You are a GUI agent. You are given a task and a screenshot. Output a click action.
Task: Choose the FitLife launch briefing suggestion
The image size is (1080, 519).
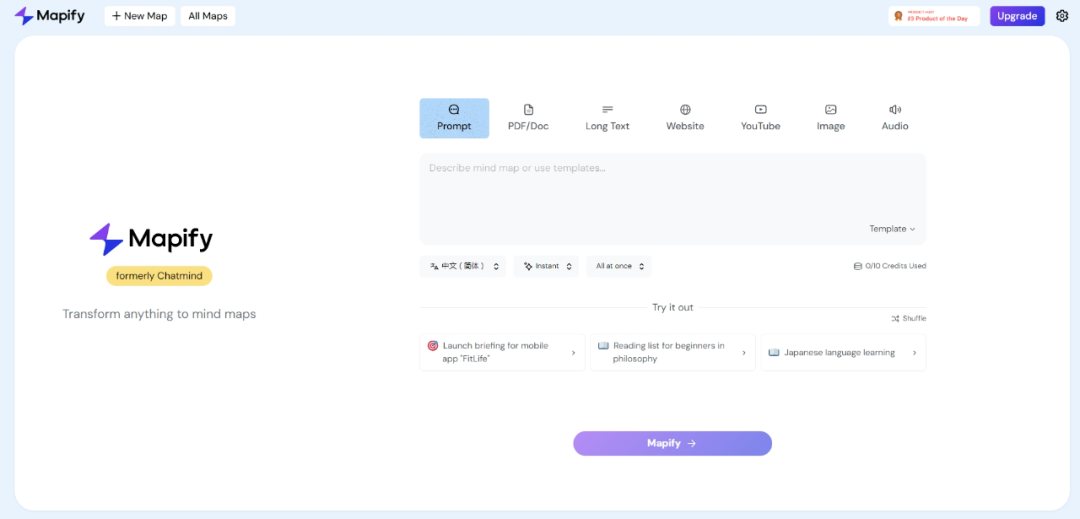[502, 352]
